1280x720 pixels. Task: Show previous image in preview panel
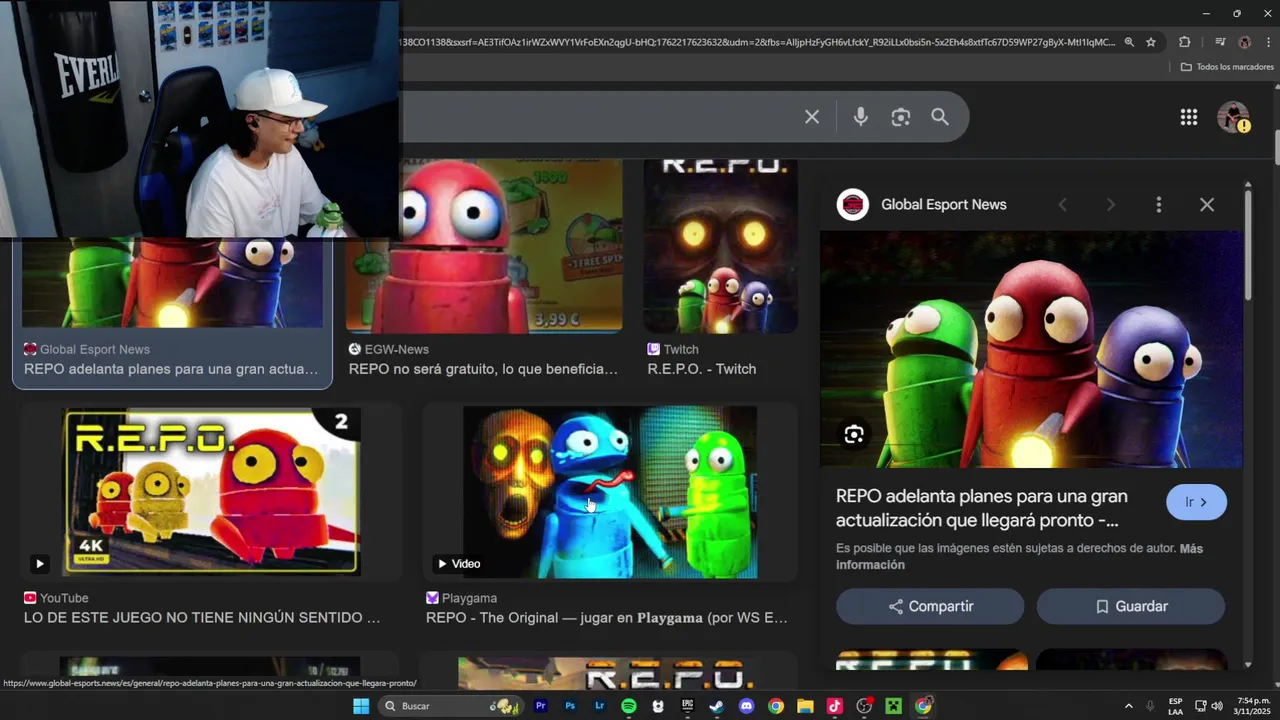coord(1062,205)
